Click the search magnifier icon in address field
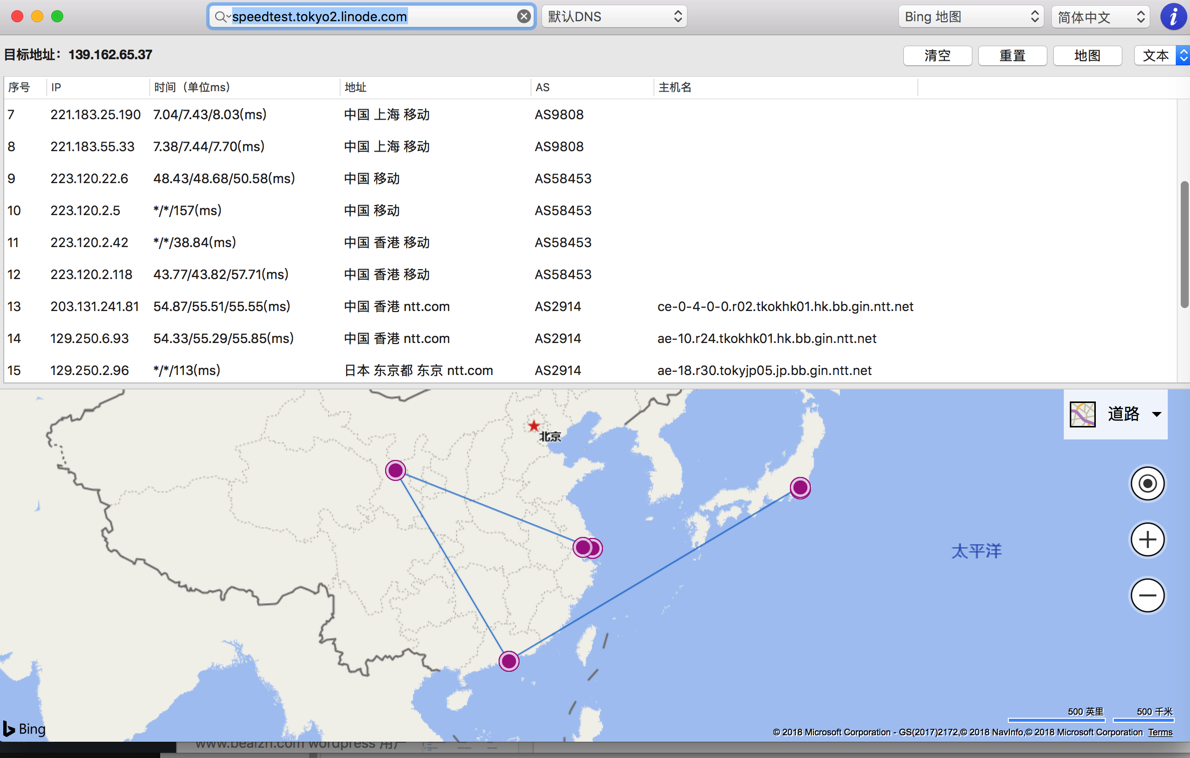Image resolution: width=1190 pixels, height=758 pixels. tap(221, 17)
